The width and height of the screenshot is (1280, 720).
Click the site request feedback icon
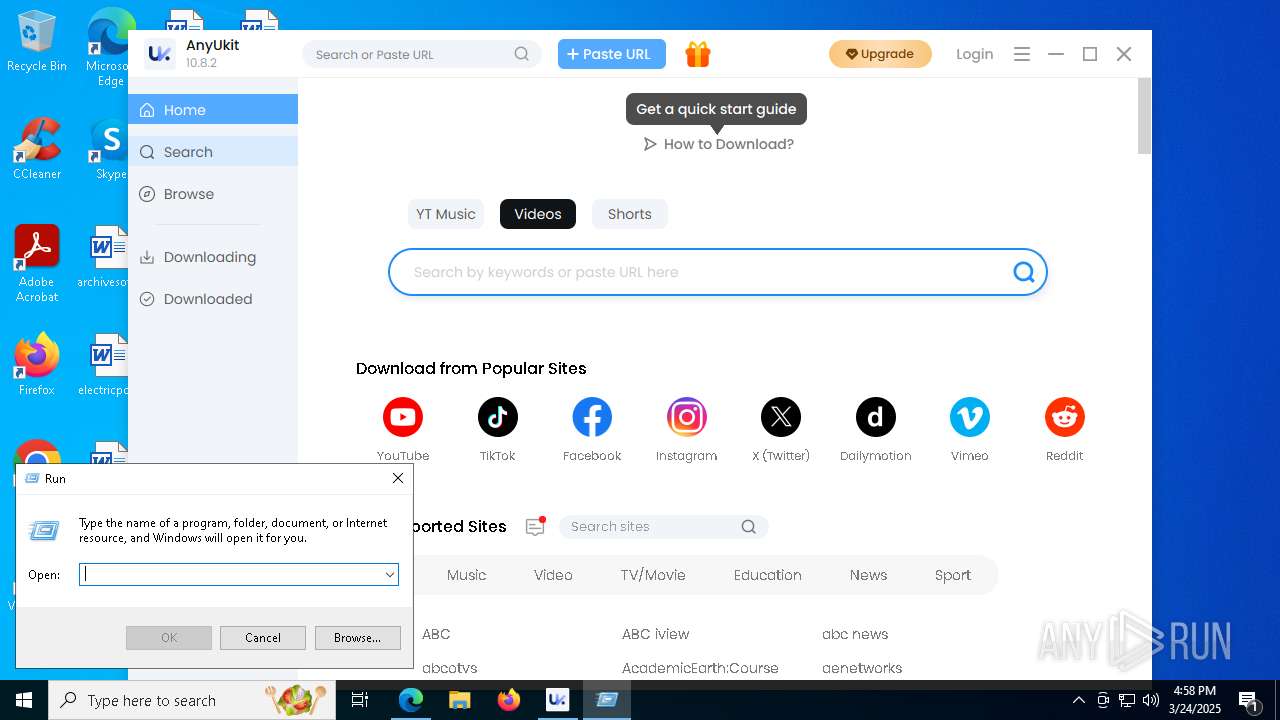[x=536, y=526]
